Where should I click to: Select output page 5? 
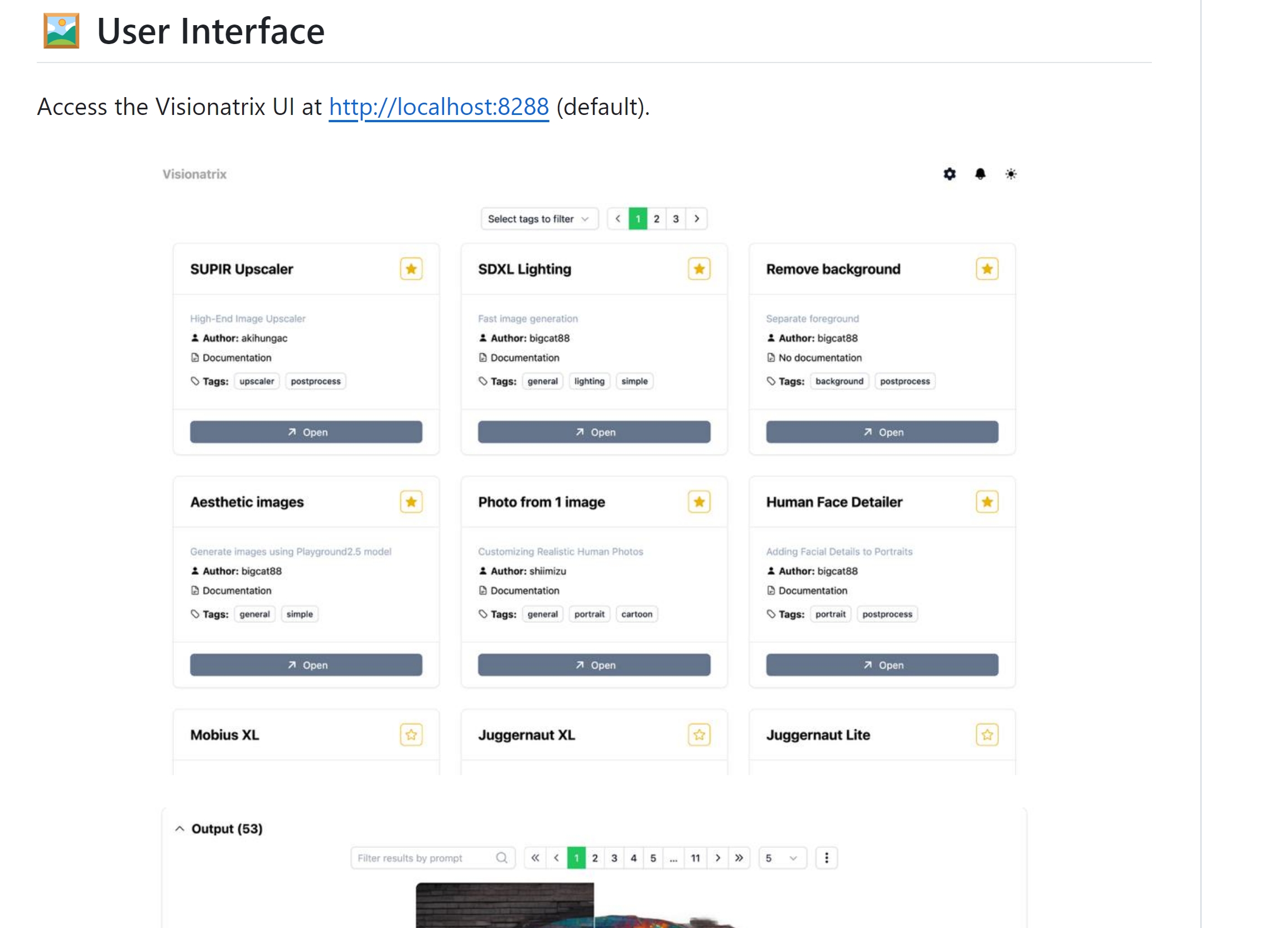[x=653, y=858]
